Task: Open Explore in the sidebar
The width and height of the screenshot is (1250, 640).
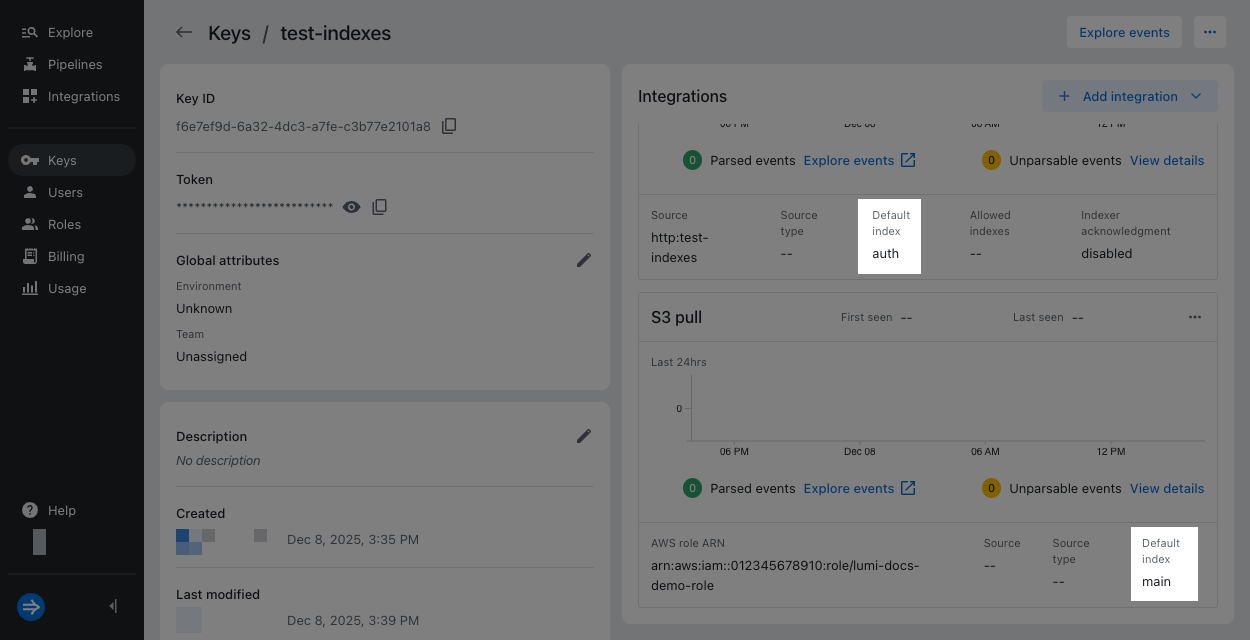Action: tap(70, 32)
